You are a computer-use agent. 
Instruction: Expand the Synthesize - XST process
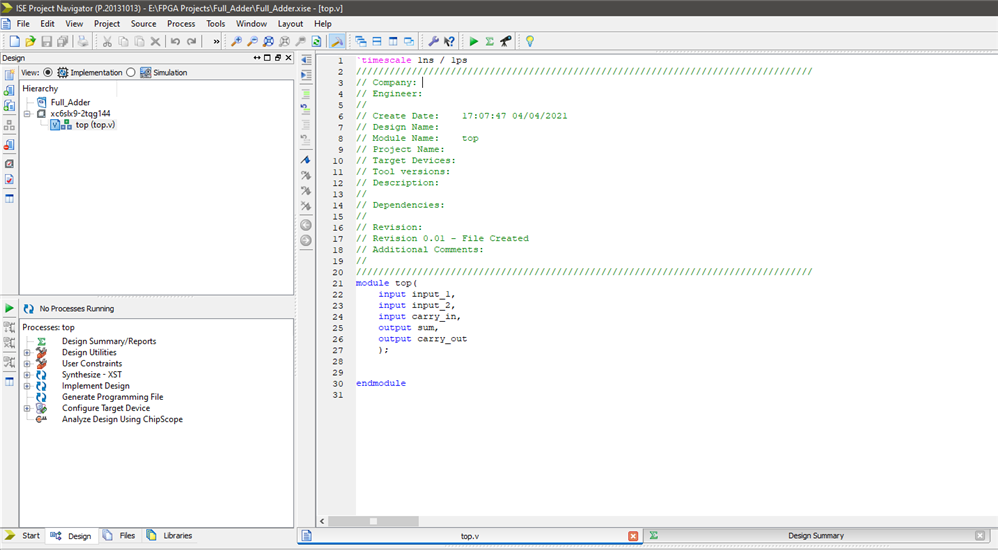27,375
